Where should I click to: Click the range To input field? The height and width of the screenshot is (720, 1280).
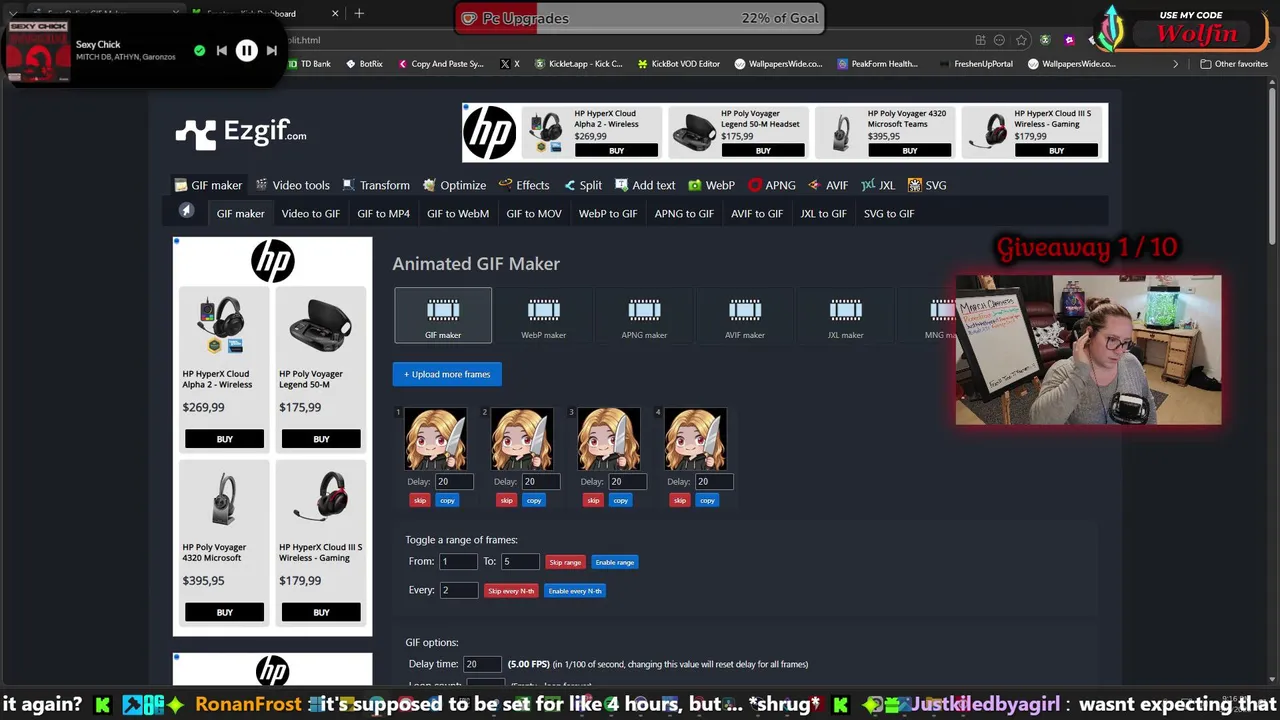coord(520,562)
